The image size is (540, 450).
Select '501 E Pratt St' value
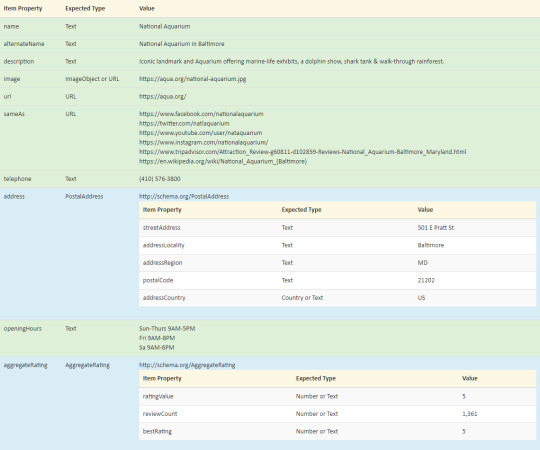coord(436,228)
